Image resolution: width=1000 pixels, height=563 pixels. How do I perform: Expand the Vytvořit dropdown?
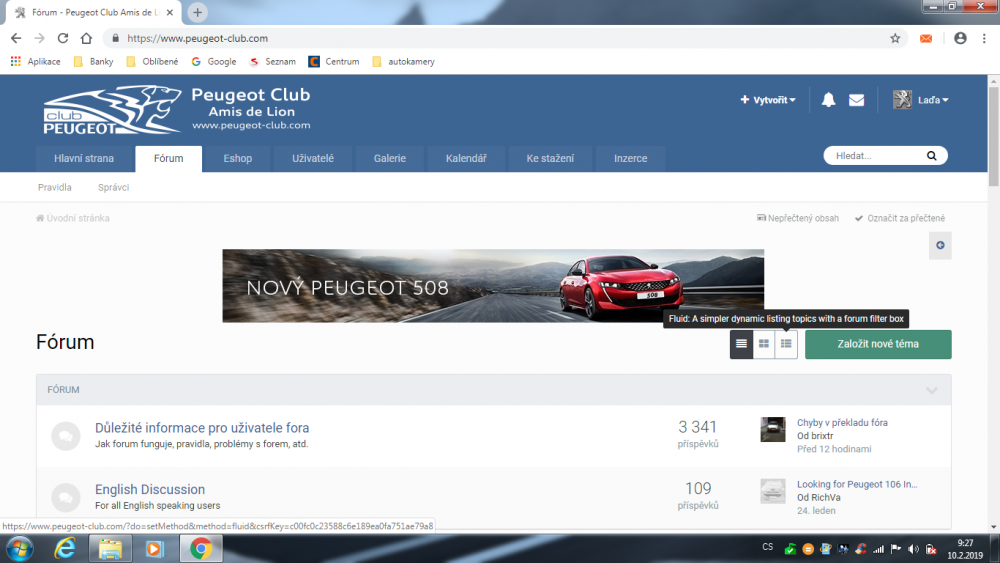pyautogui.click(x=768, y=100)
